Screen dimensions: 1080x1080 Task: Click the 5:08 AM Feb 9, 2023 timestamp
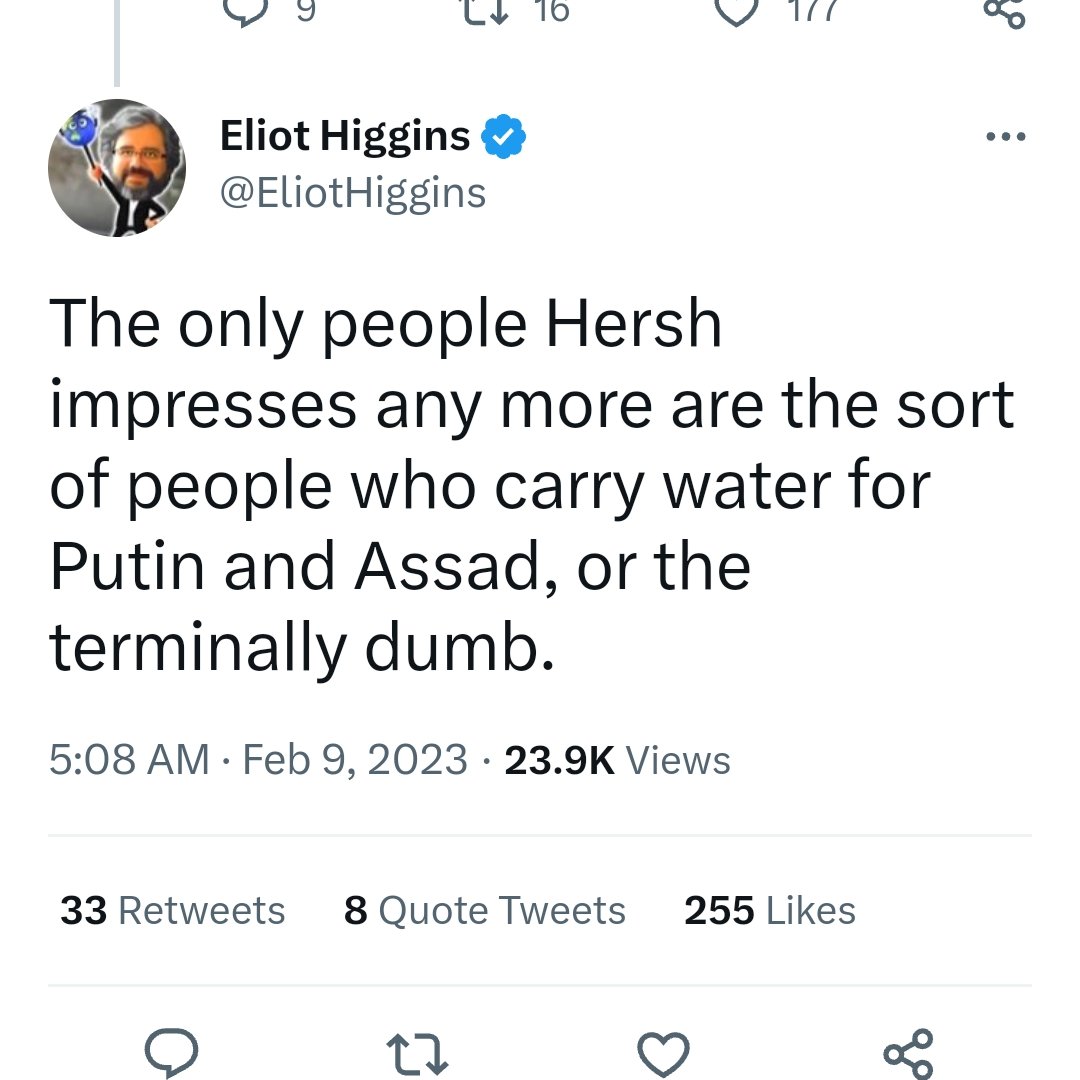click(x=258, y=761)
